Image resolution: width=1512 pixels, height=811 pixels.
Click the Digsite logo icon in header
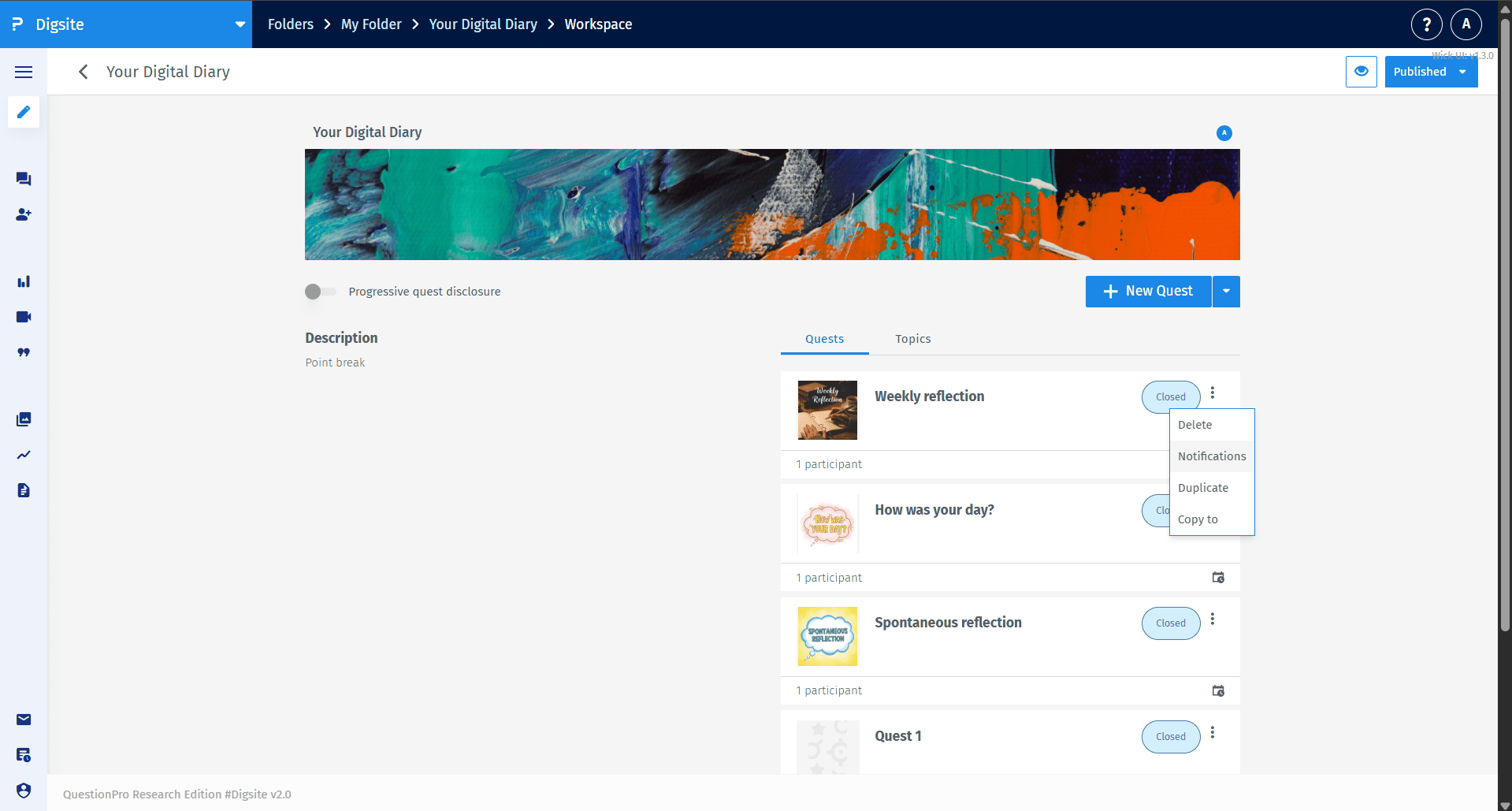[17, 24]
